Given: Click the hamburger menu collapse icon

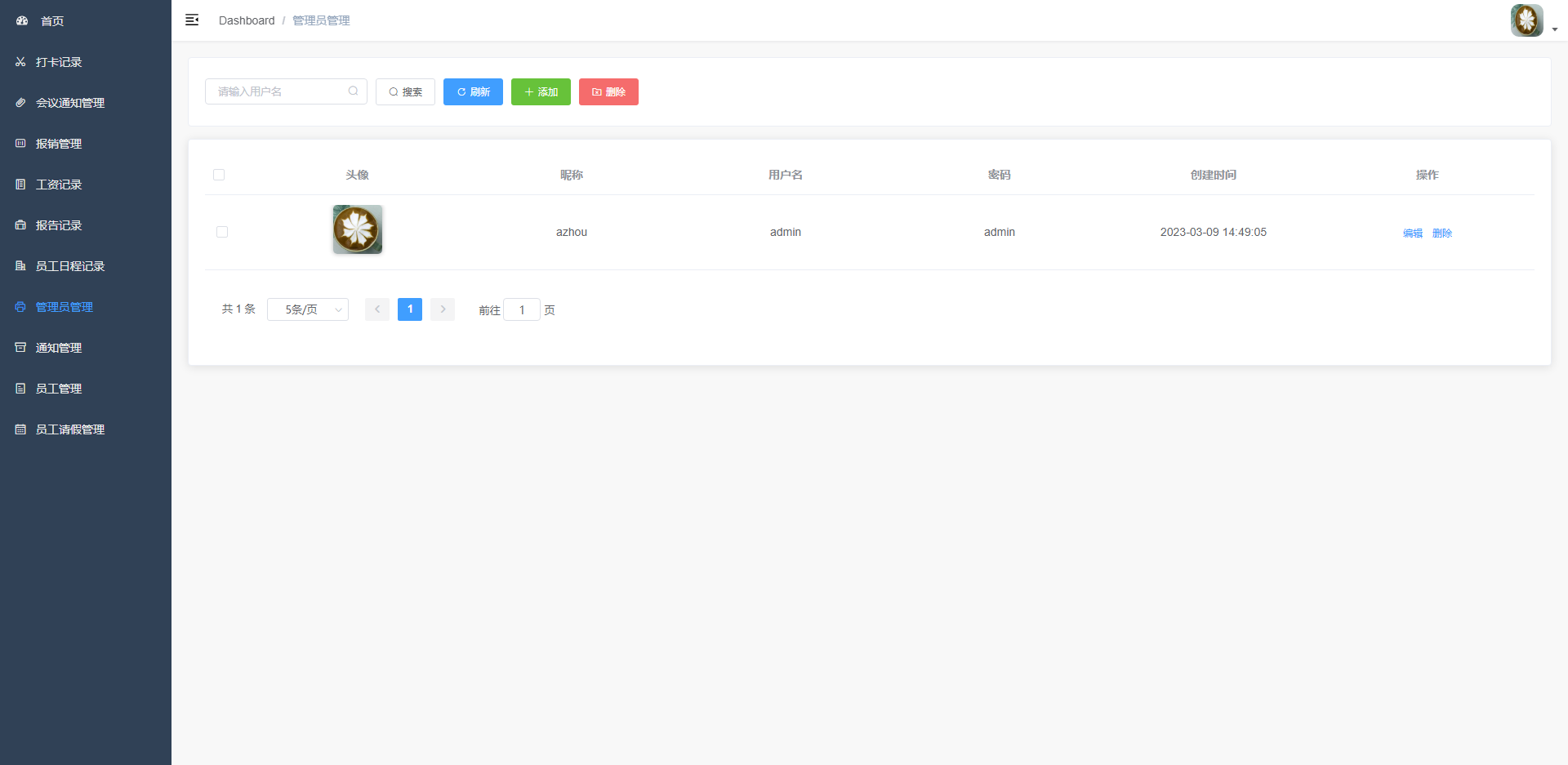Looking at the screenshot, I should [192, 20].
